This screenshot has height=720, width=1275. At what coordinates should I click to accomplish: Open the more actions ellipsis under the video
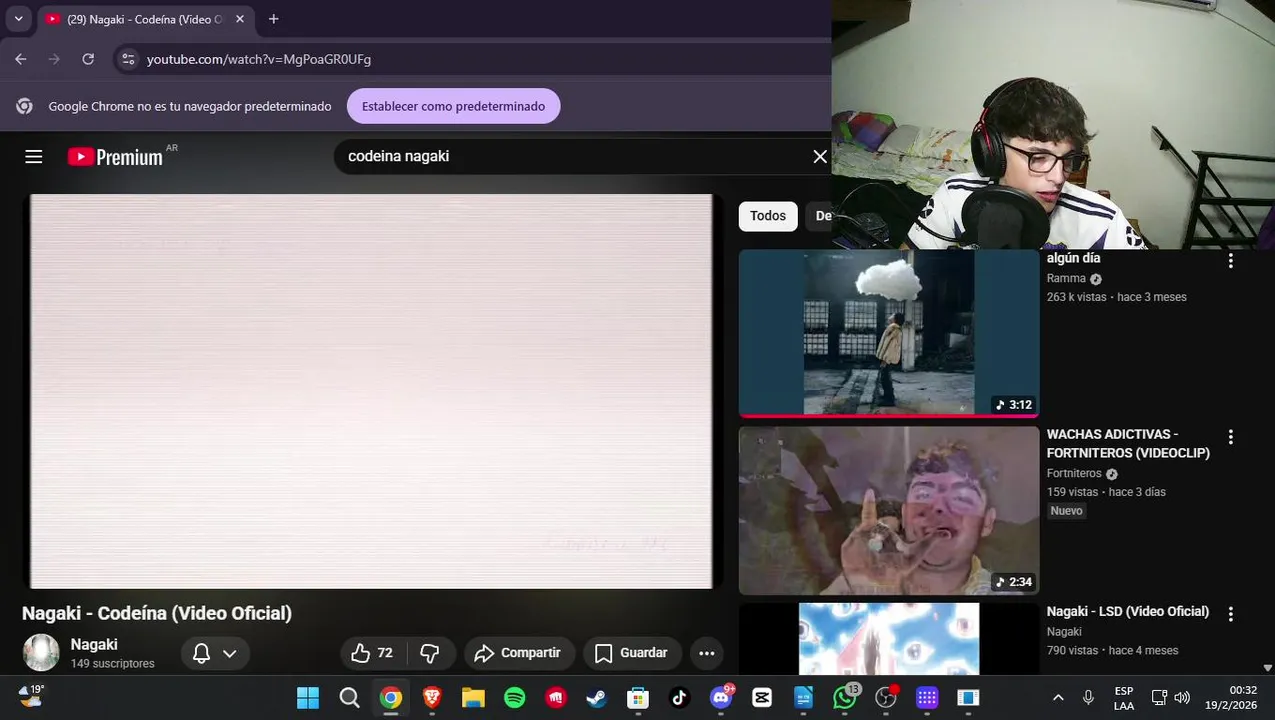[x=706, y=653]
